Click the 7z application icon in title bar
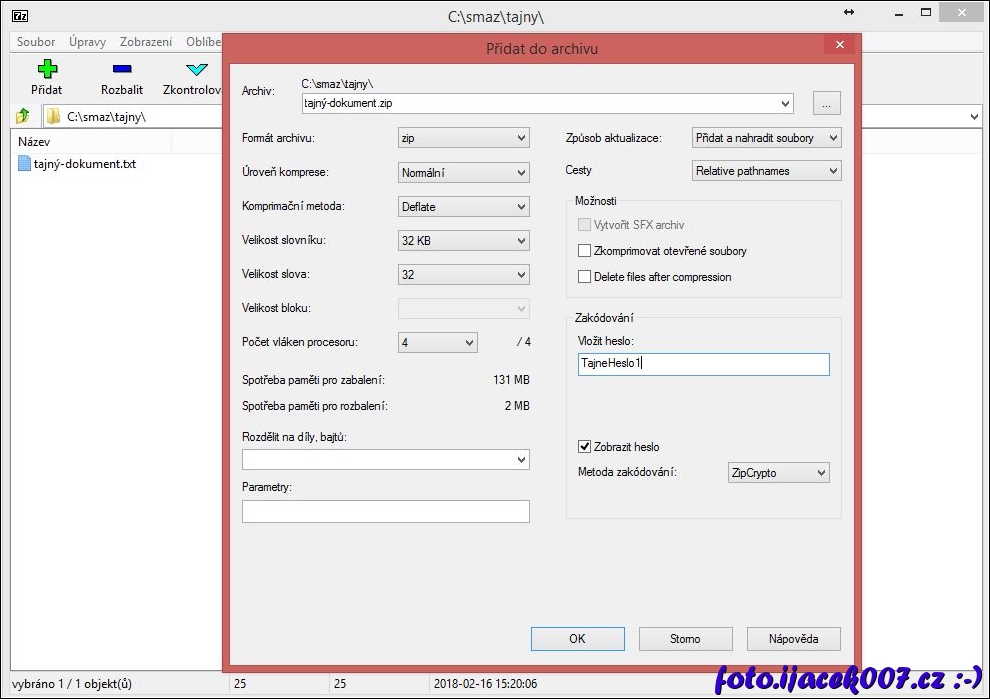The image size is (990, 699). [x=19, y=16]
